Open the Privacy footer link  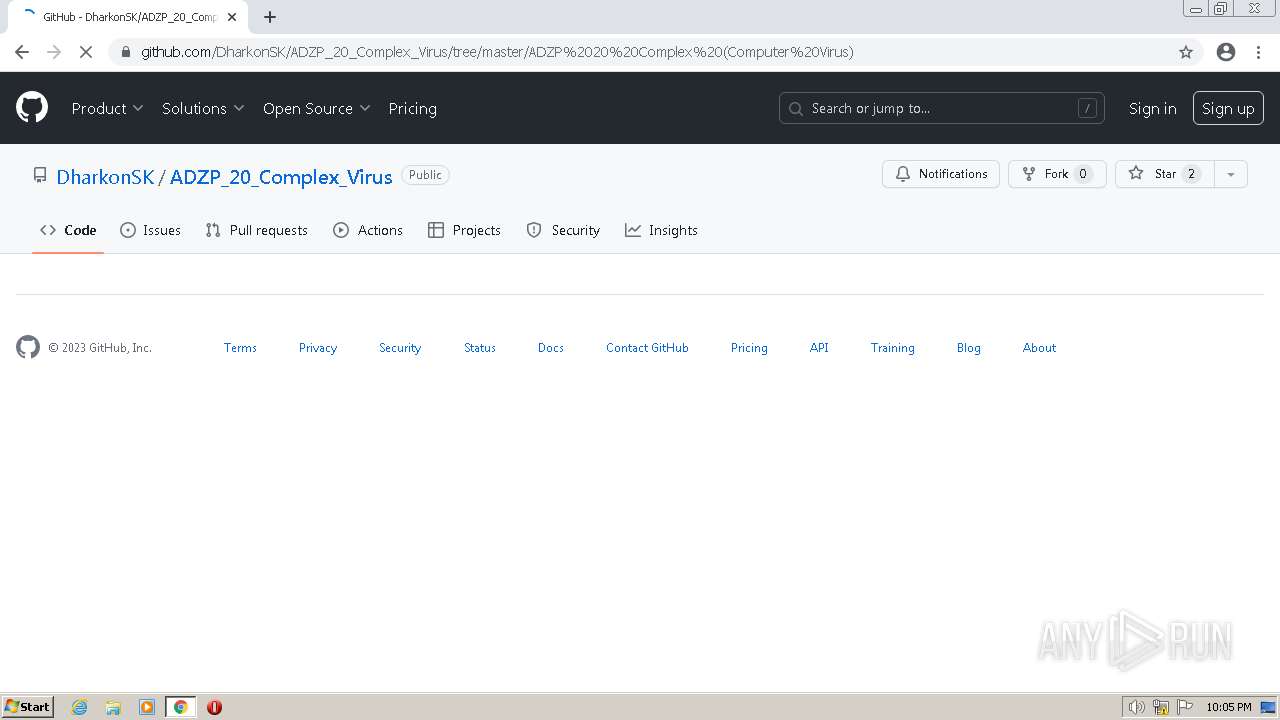[318, 348]
